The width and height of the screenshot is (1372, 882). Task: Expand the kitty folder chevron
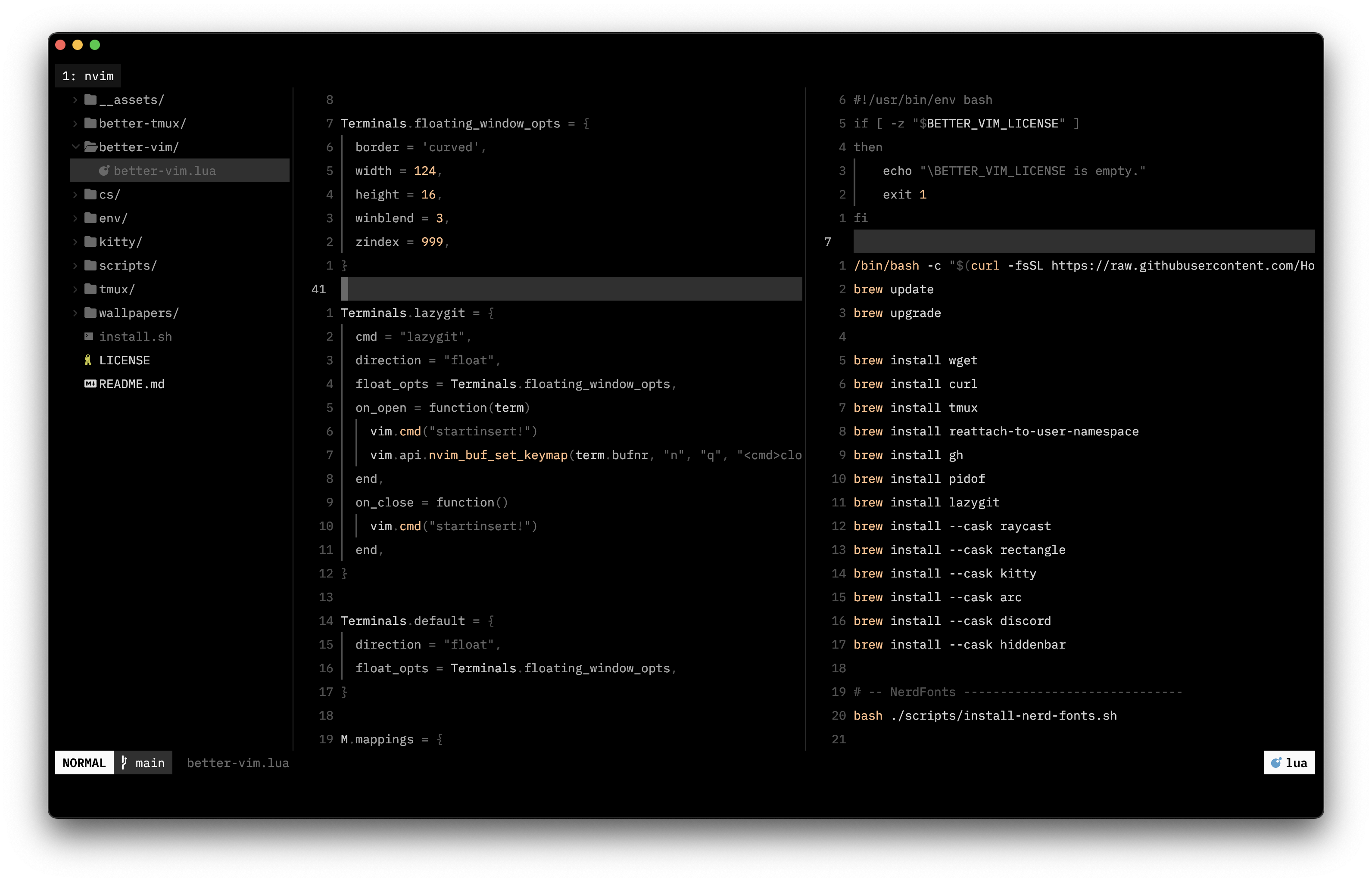coord(75,242)
